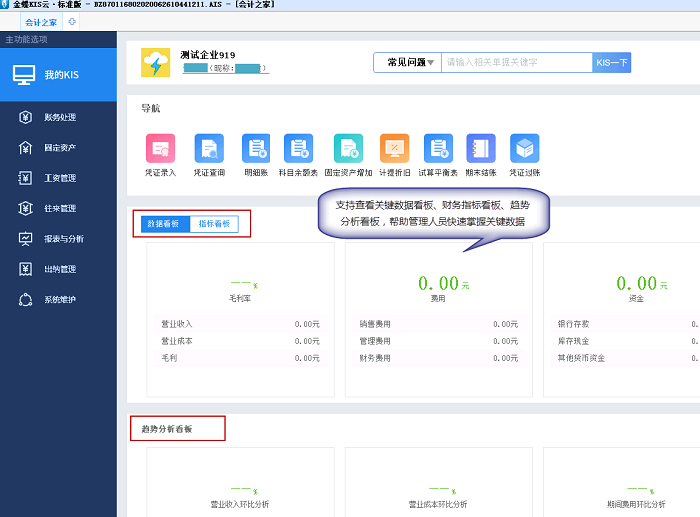The width and height of the screenshot is (700, 517).
Task: Go to 工资管理 in sidebar
Action: pyautogui.click(x=59, y=178)
